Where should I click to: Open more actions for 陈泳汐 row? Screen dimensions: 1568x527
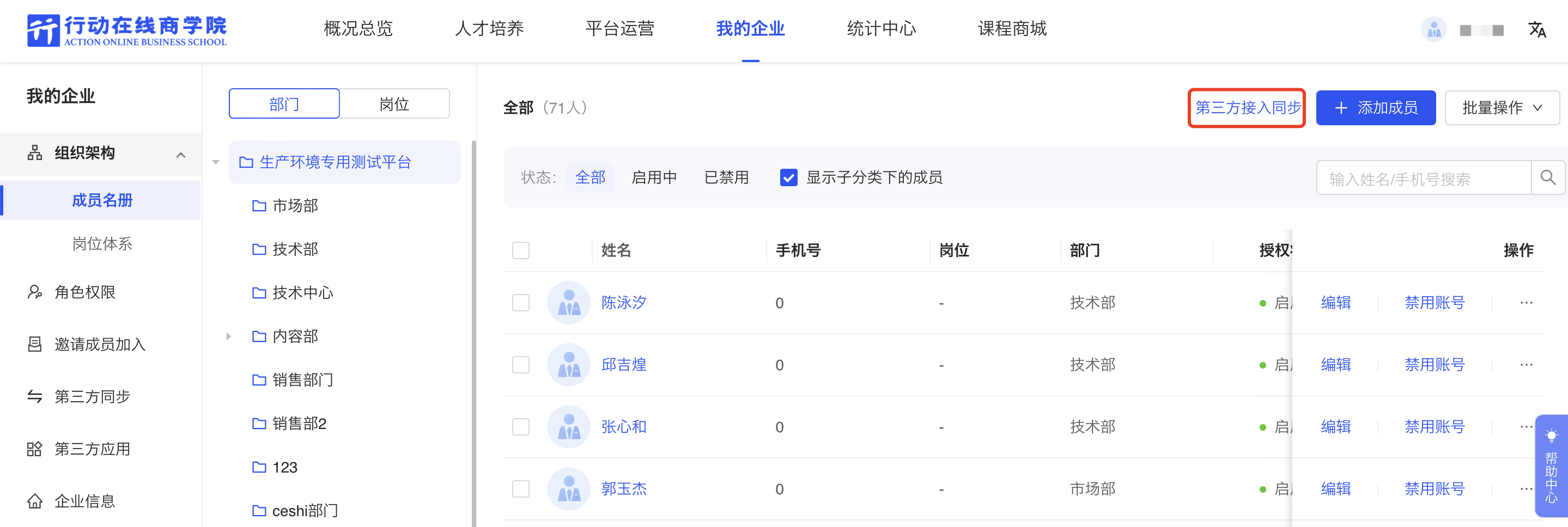tap(1526, 303)
